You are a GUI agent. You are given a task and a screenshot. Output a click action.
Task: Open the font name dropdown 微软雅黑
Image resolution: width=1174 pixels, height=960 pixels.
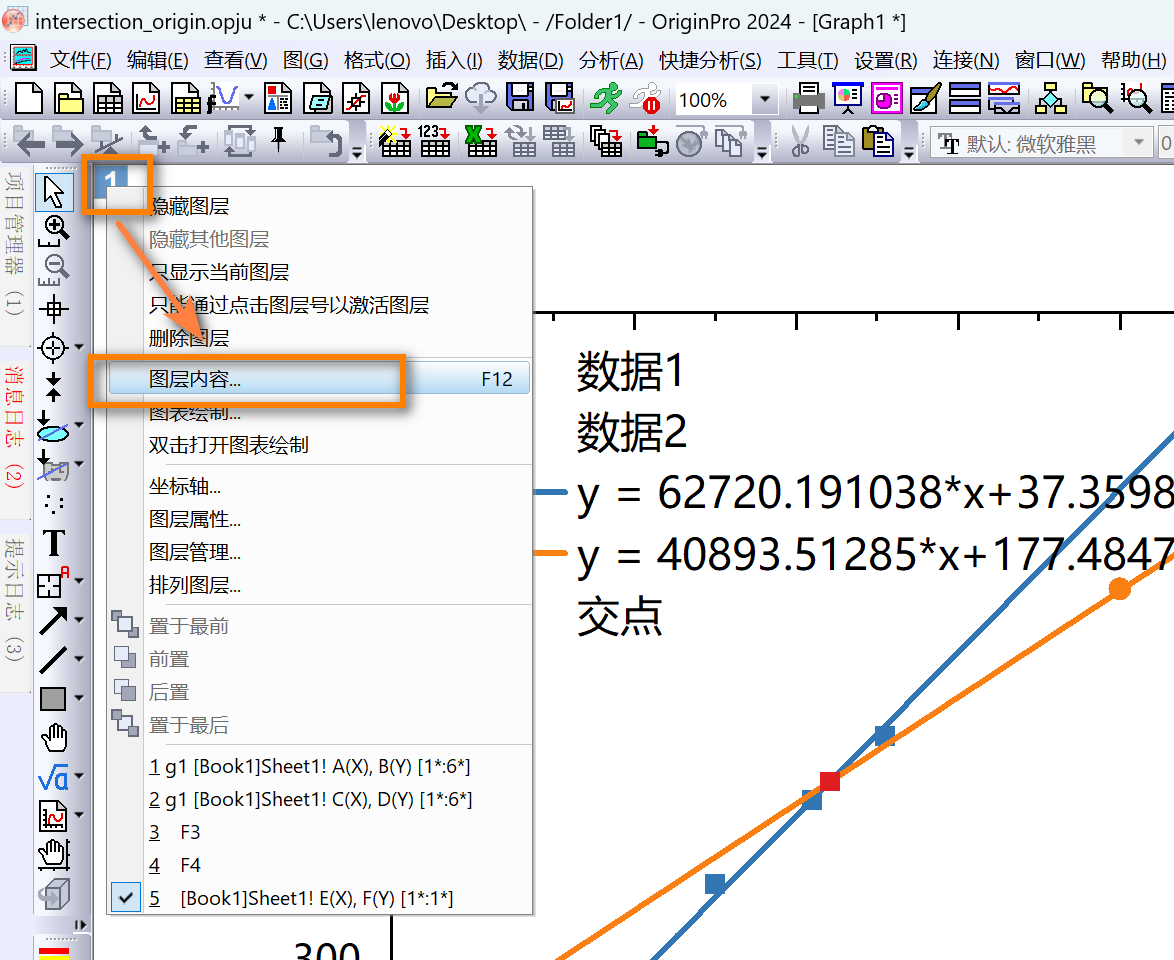click(1137, 143)
